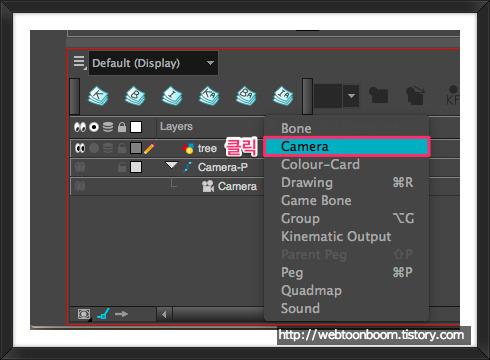
Task: Click the Camera-P peg icon
Action: click(x=188, y=167)
